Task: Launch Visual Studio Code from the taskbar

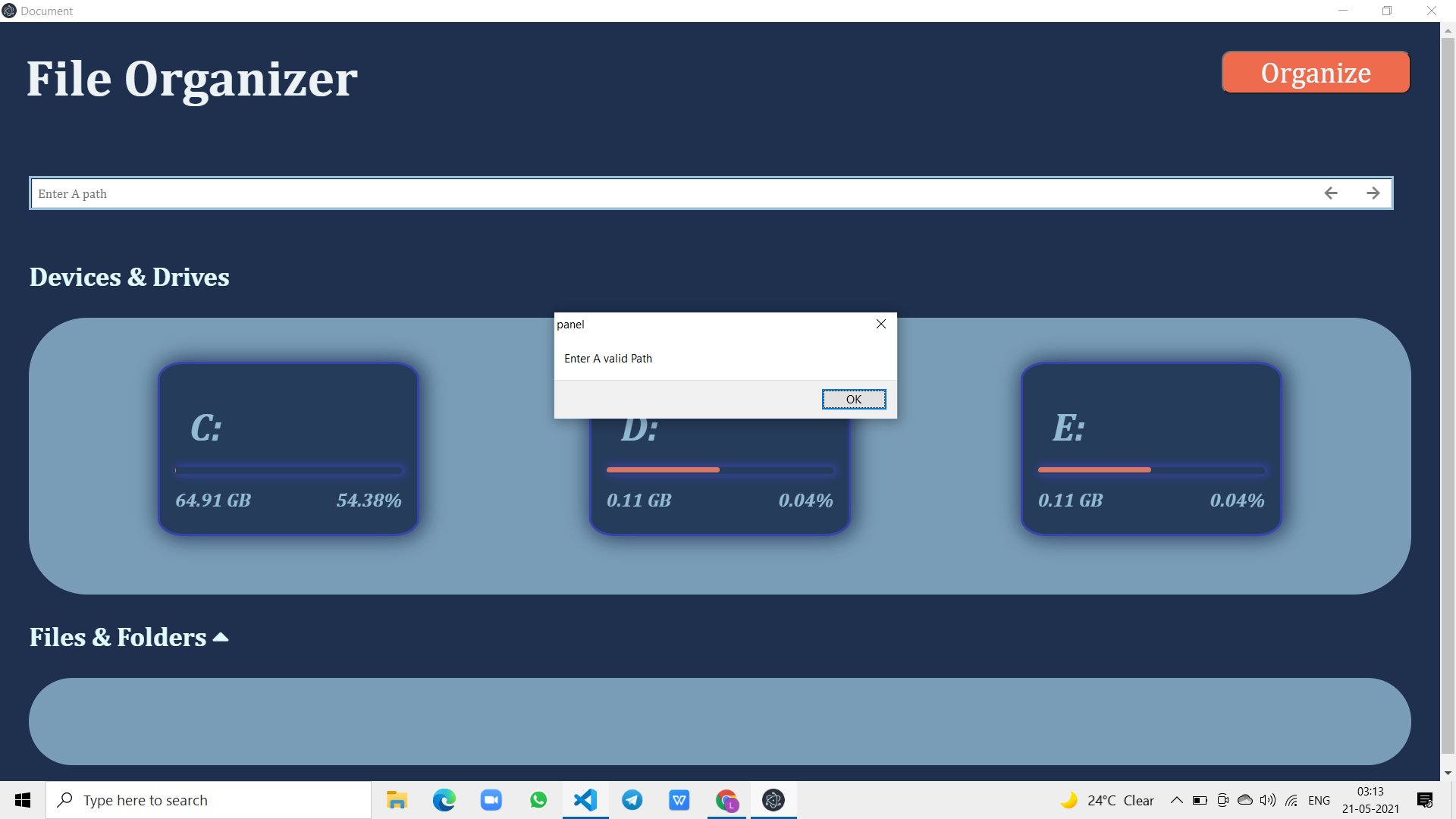Action: point(585,800)
